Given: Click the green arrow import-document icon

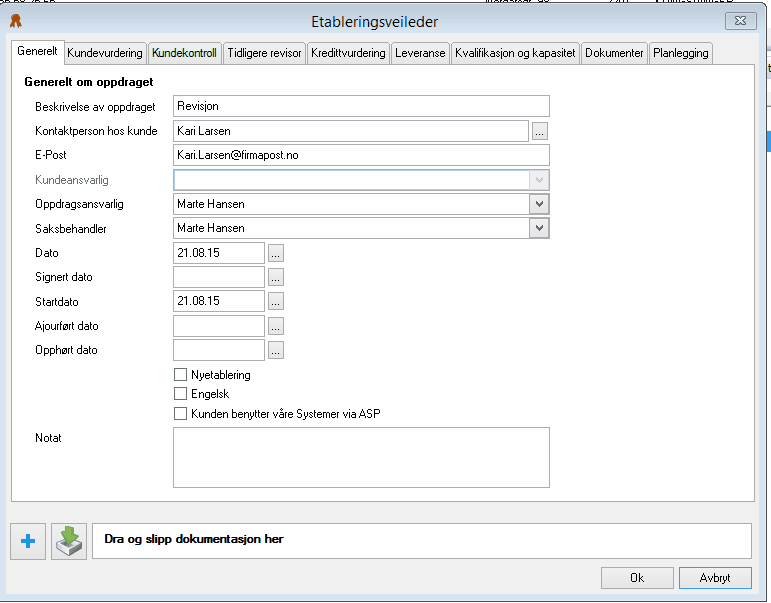Looking at the screenshot, I should tap(69, 541).
